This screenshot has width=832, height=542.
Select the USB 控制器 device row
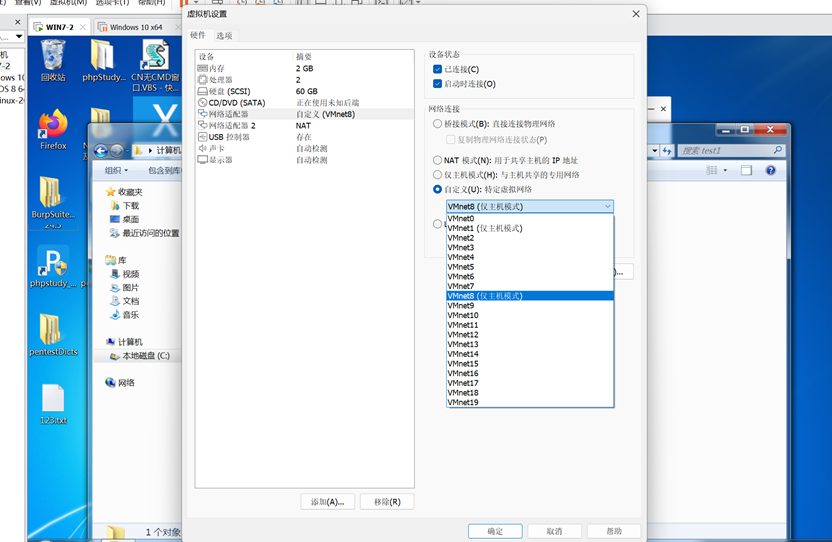tap(304, 137)
